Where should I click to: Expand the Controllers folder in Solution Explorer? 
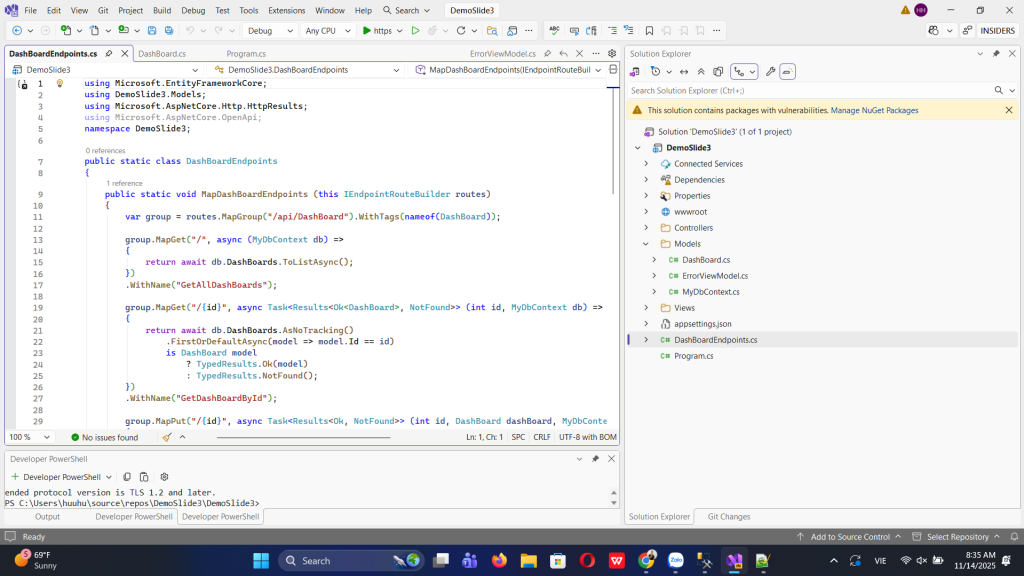[x=646, y=228]
